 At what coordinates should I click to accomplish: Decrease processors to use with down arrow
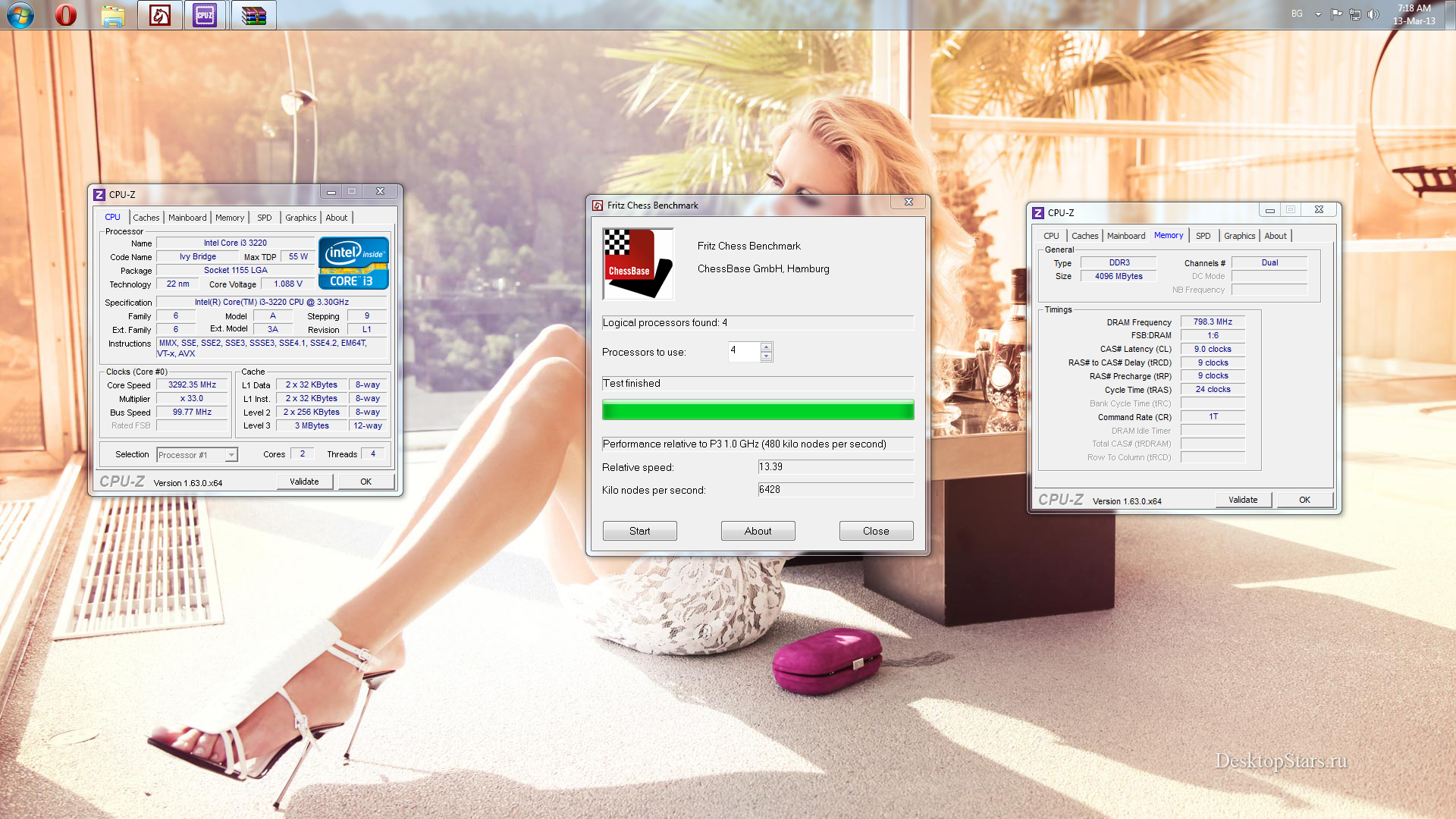coord(767,356)
